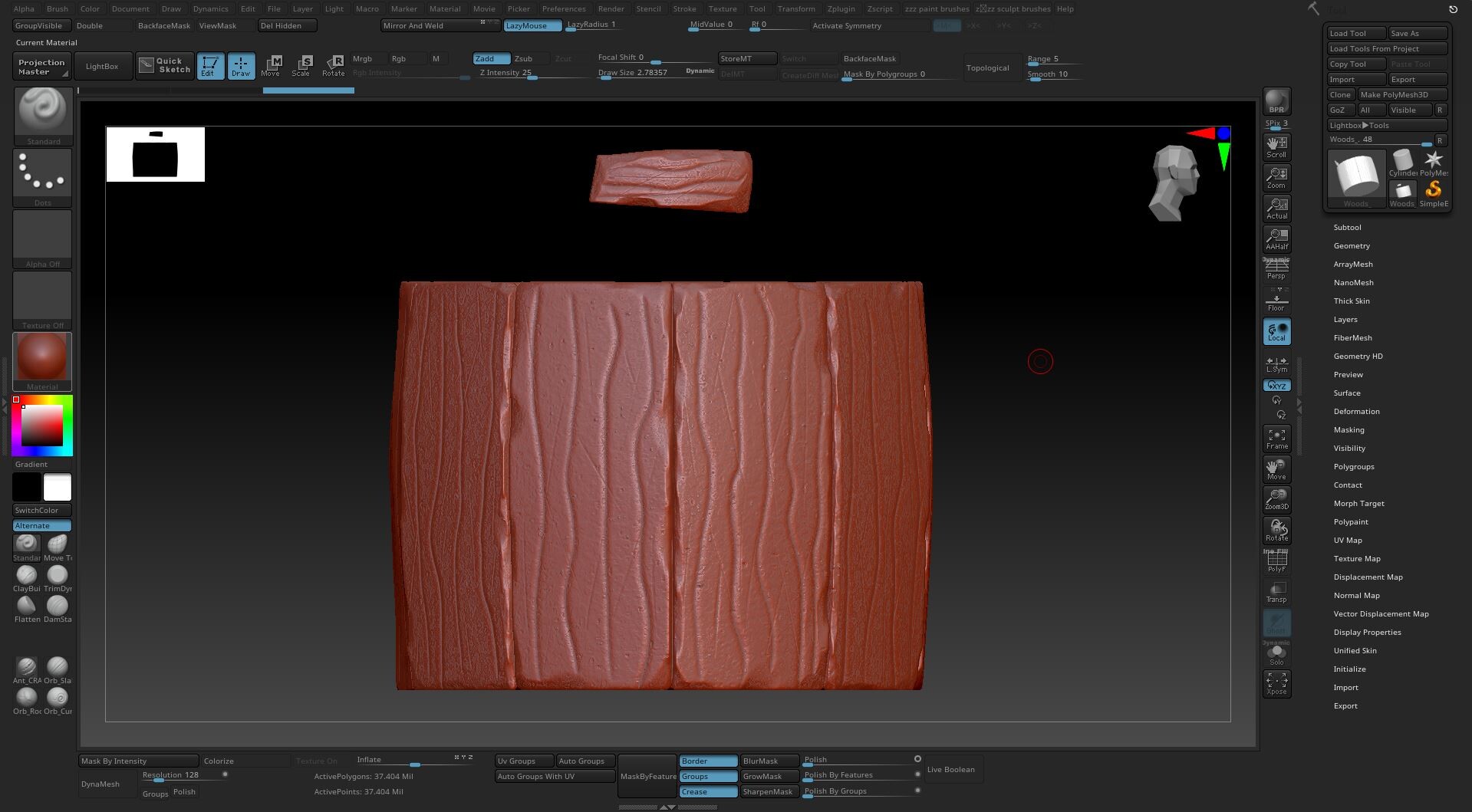Expand the Deformation section
Viewport: 1472px width, 812px height.
pos(1356,412)
